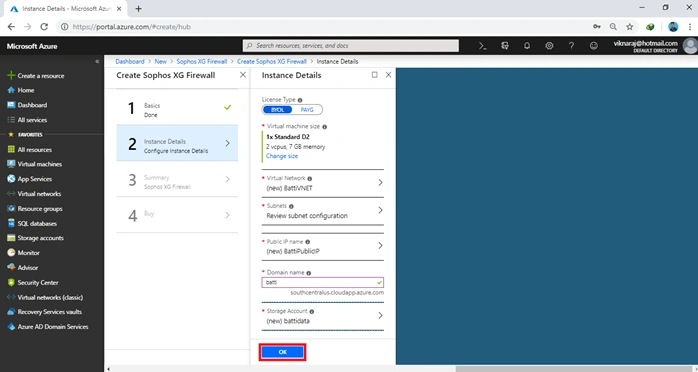Open a new browser tab
This screenshot has width=698, height=372.
[x=138, y=8]
